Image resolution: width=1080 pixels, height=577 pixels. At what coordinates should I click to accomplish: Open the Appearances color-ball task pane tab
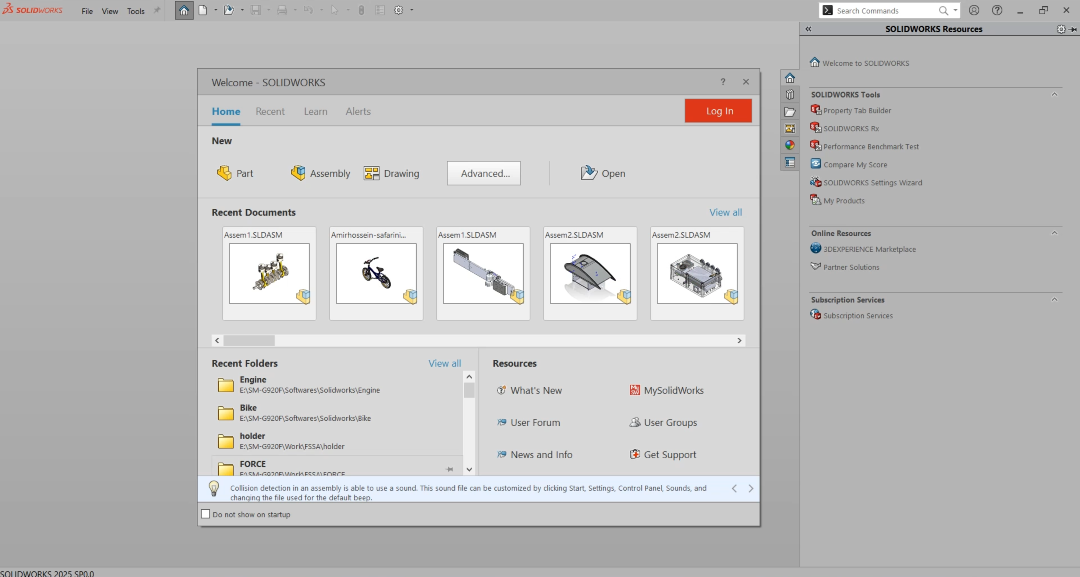pos(790,145)
